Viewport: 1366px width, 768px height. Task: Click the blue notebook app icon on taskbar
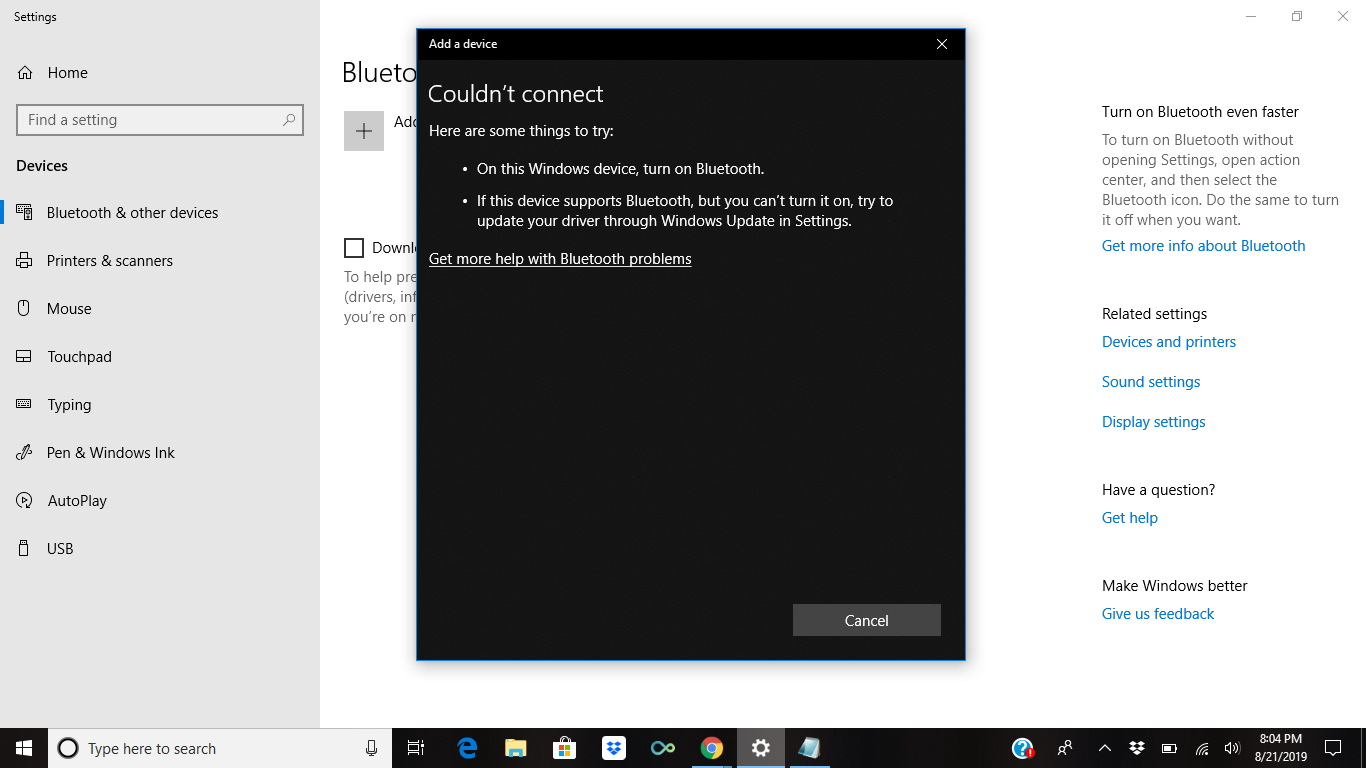(810, 748)
